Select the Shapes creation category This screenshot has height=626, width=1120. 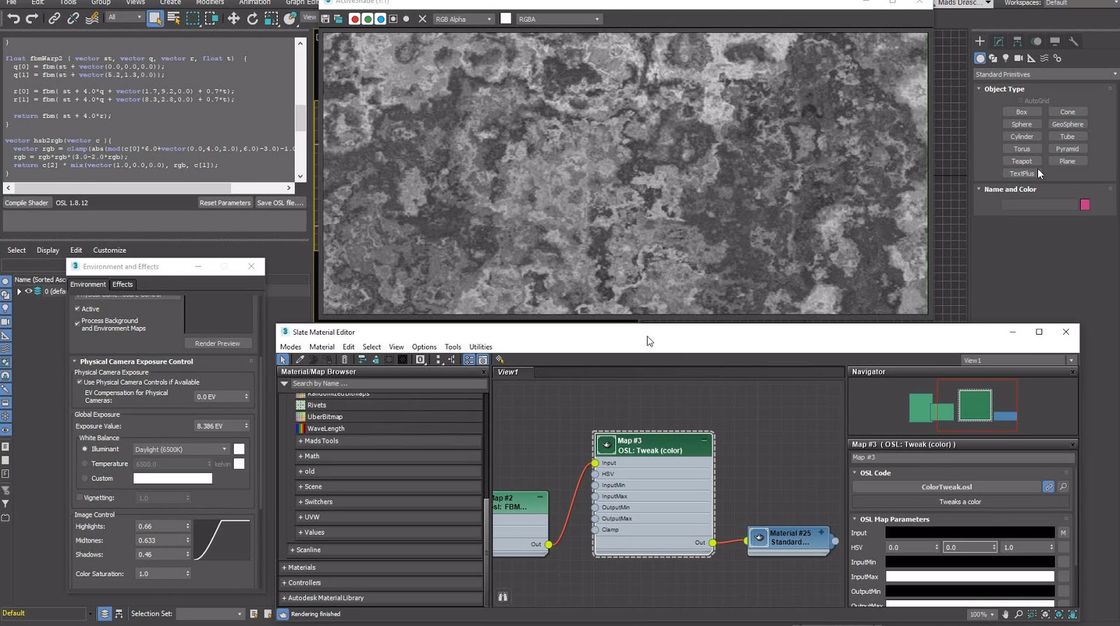pyautogui.click(x=993, y=58)
